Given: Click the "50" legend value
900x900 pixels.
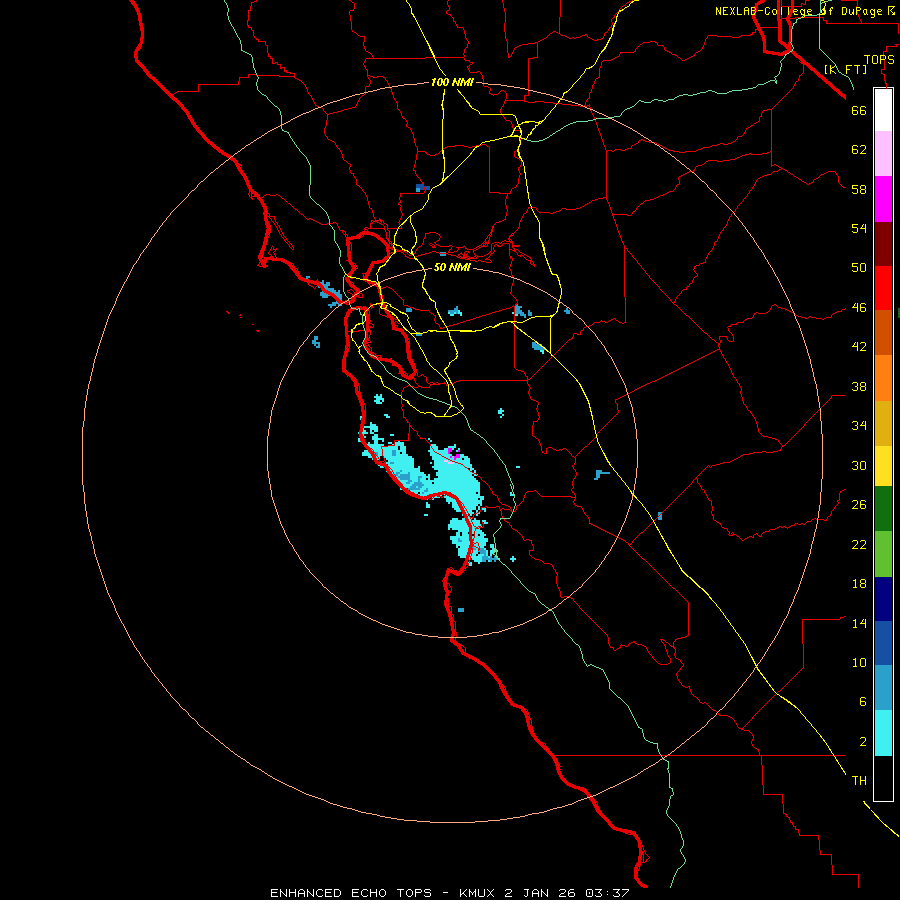Looking at the screenshot, I should click(x=859, y=268).
